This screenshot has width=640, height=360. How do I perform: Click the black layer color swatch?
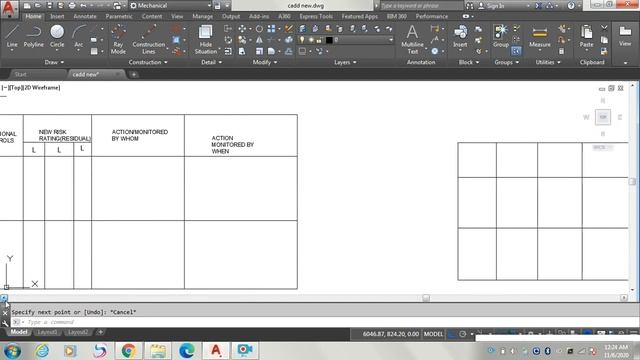tap(329, 40)
